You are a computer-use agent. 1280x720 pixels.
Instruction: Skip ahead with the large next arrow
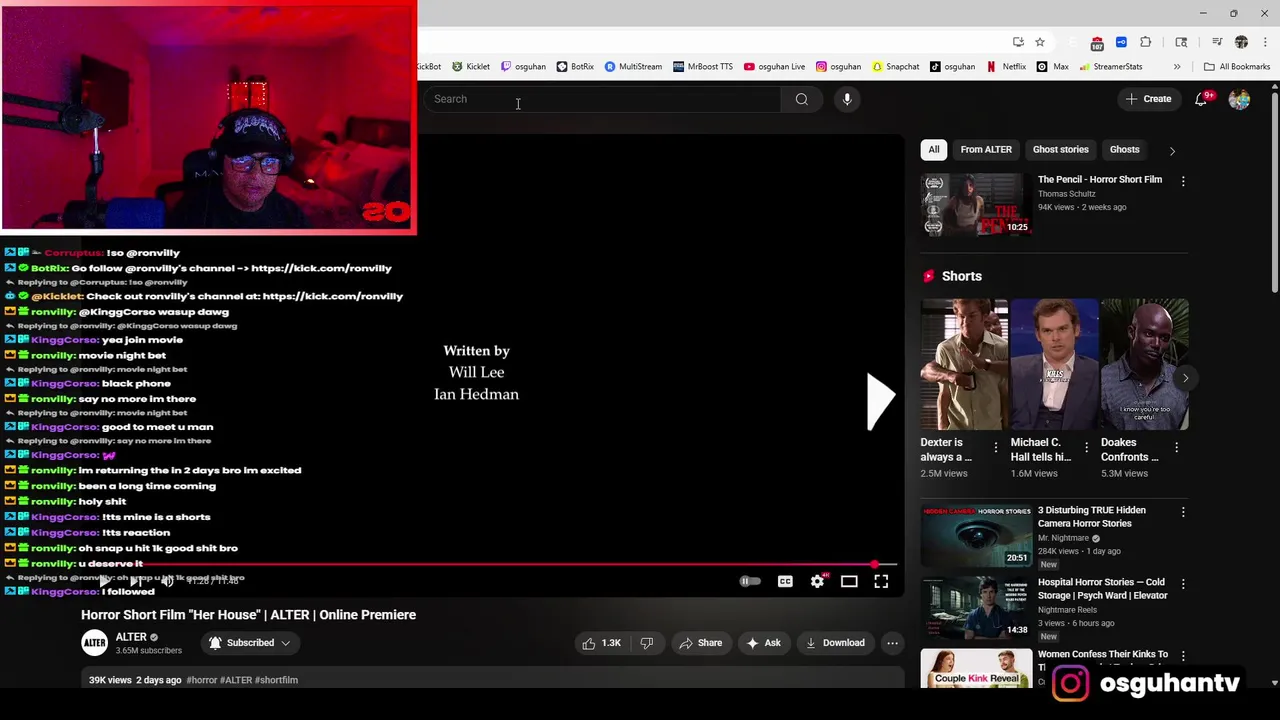880,402
